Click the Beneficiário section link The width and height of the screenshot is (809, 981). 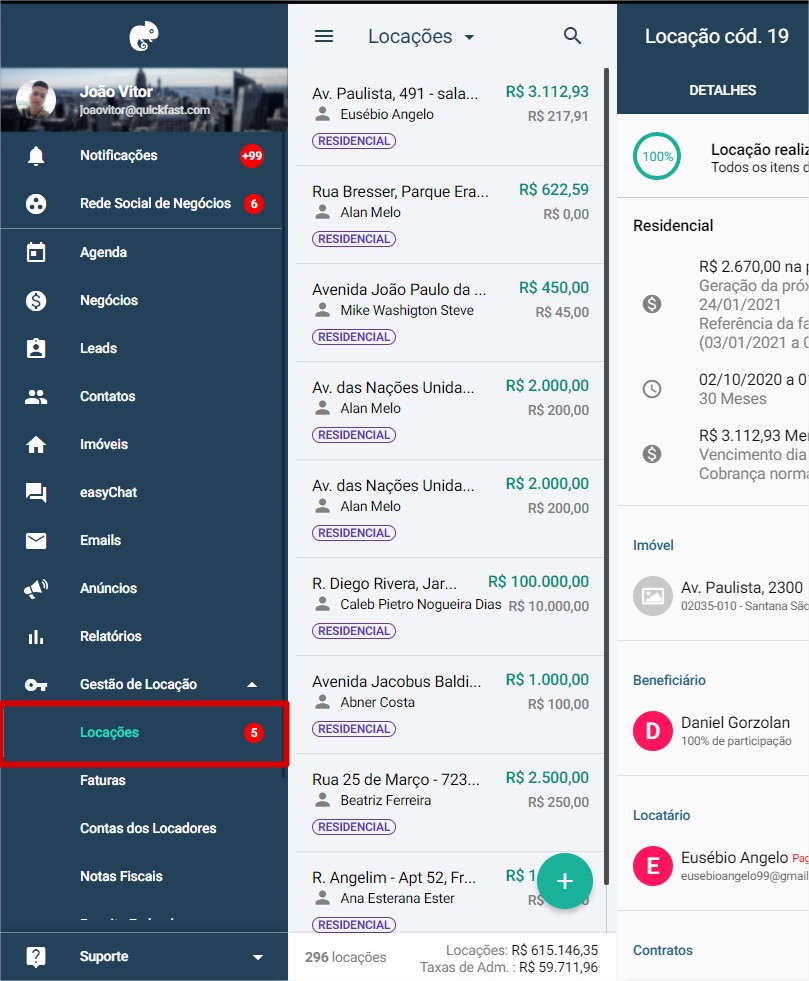click(x=669, y=680)
